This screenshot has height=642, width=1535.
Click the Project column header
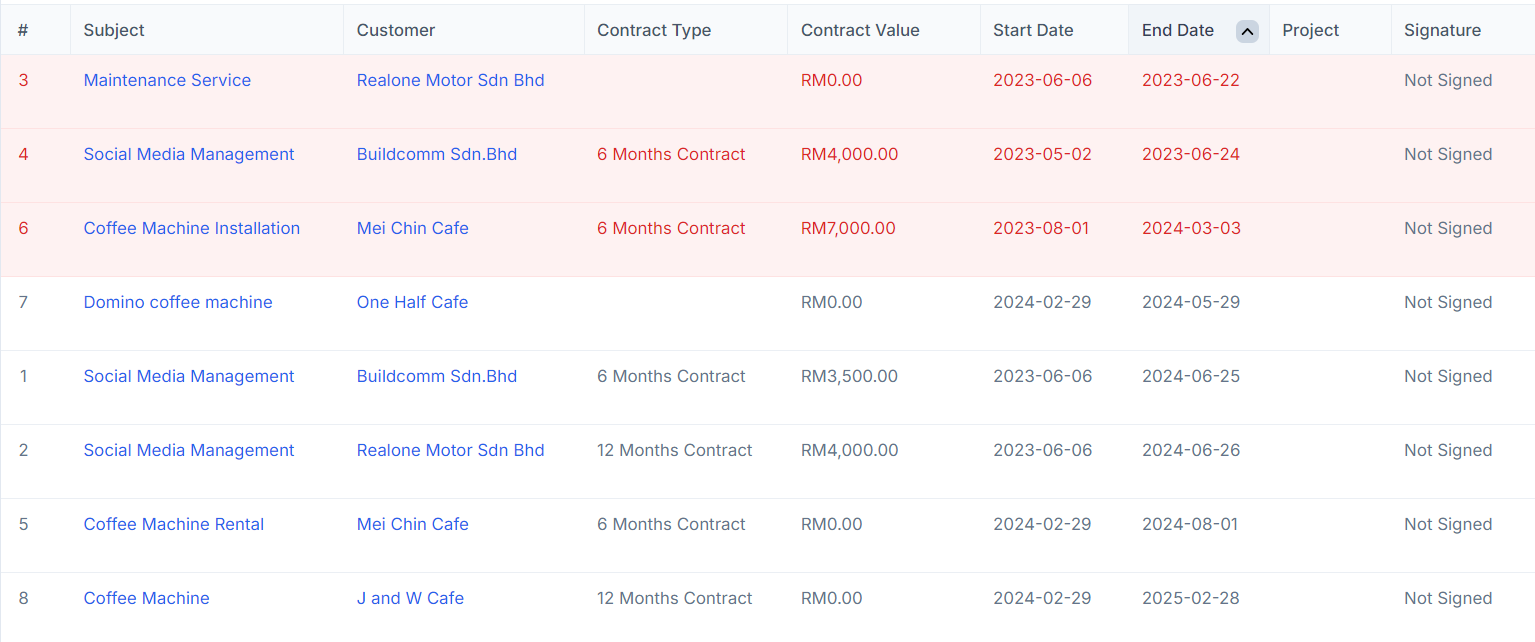tap(1310, 30)
